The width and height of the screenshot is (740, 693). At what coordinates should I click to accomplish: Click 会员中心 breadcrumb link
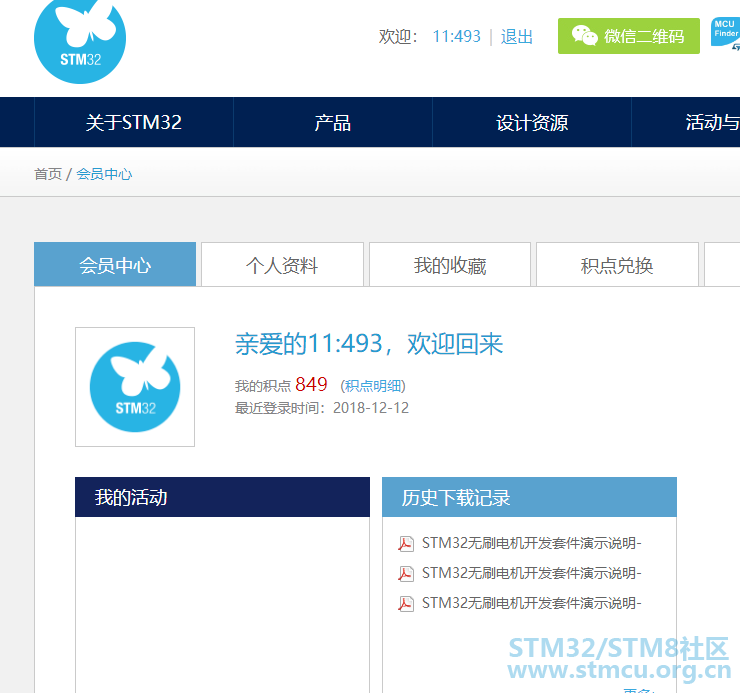(104, 174)
